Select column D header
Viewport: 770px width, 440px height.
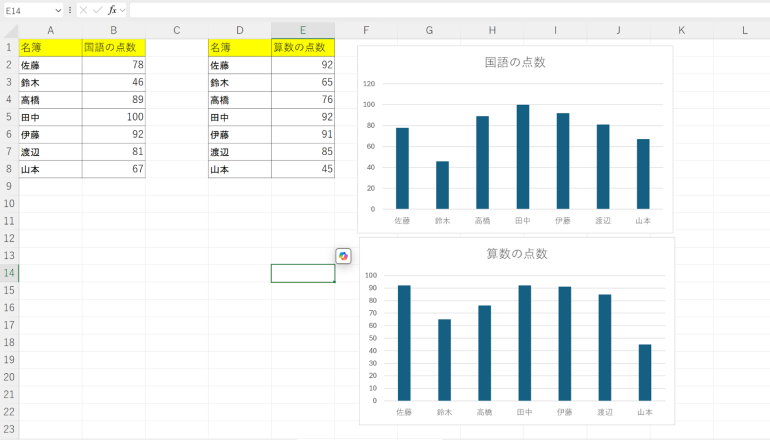tap(240, 30)
